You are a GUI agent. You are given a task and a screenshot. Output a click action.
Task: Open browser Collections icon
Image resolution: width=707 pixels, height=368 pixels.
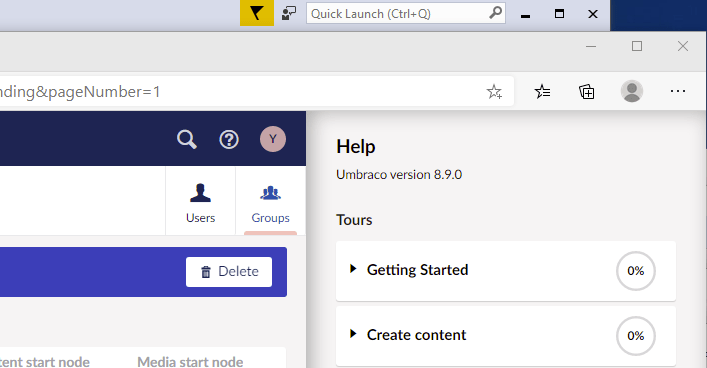coord(587,92)
